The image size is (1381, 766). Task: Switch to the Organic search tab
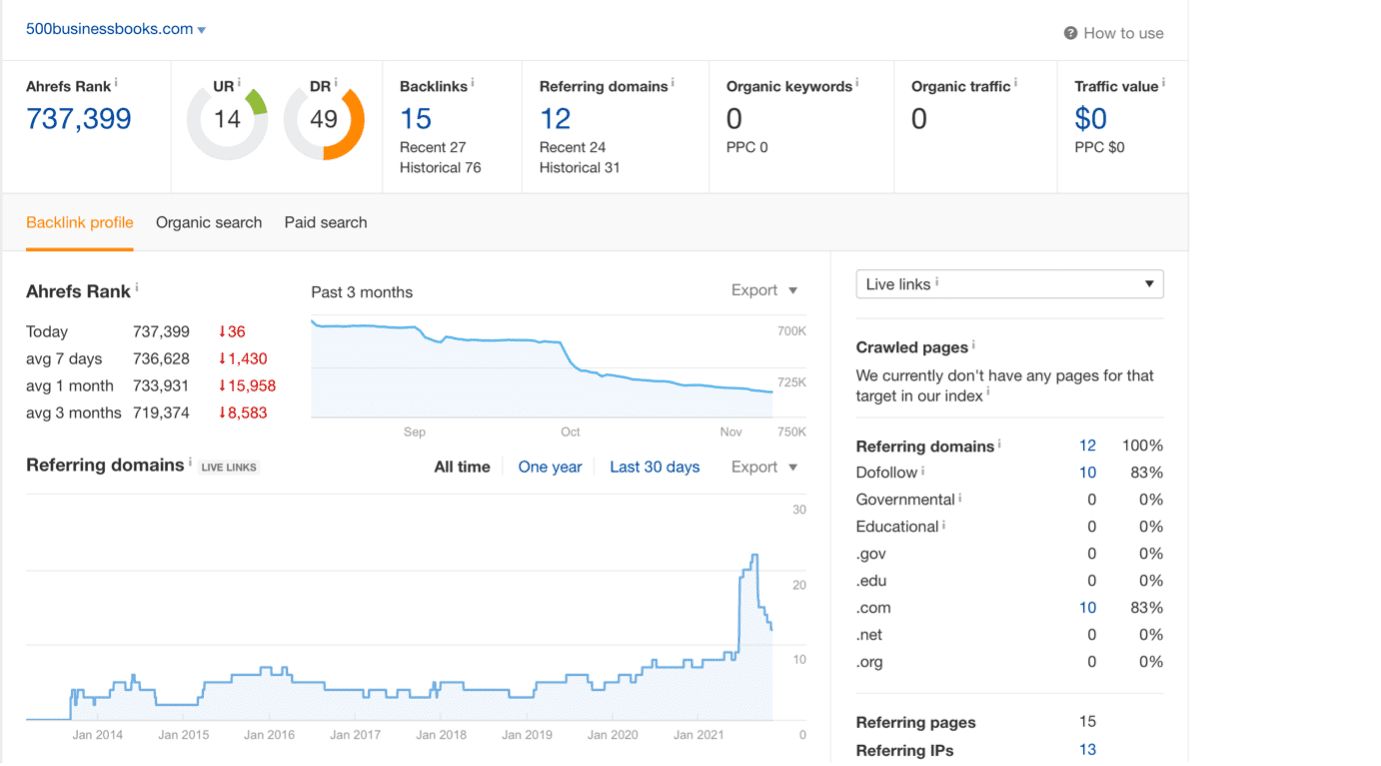(209, 222)
